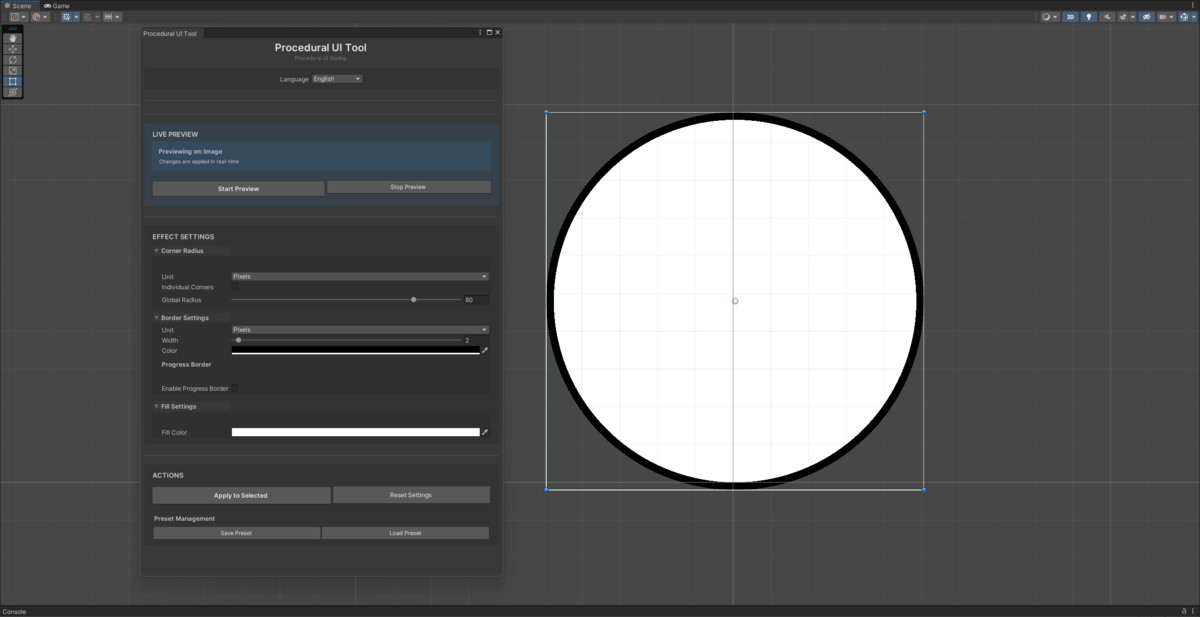Select the Rotate tool
This screenshot has height=617, width=1200.
click(x=12, y=60)
